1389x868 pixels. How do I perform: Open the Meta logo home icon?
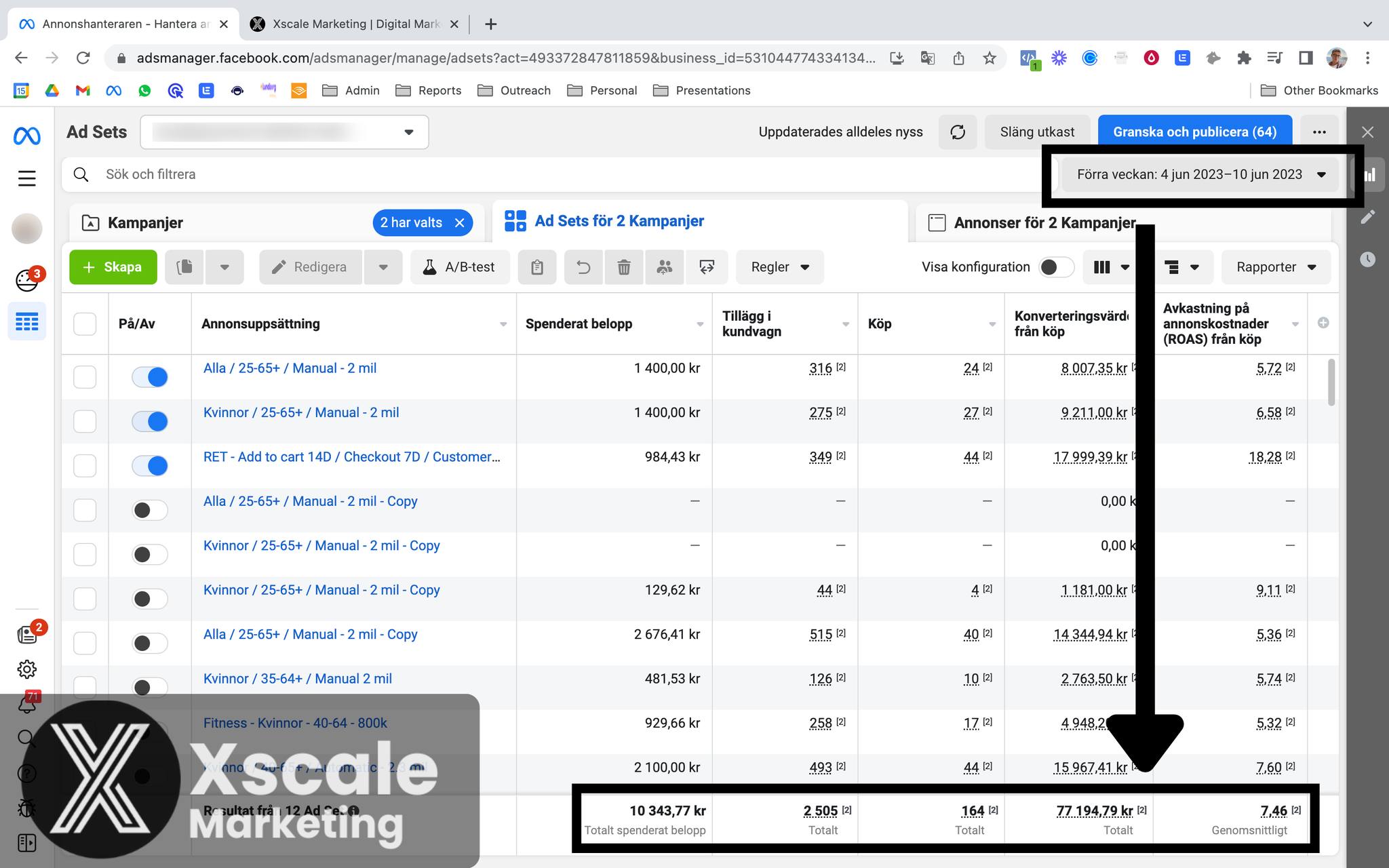coord(27,136)
